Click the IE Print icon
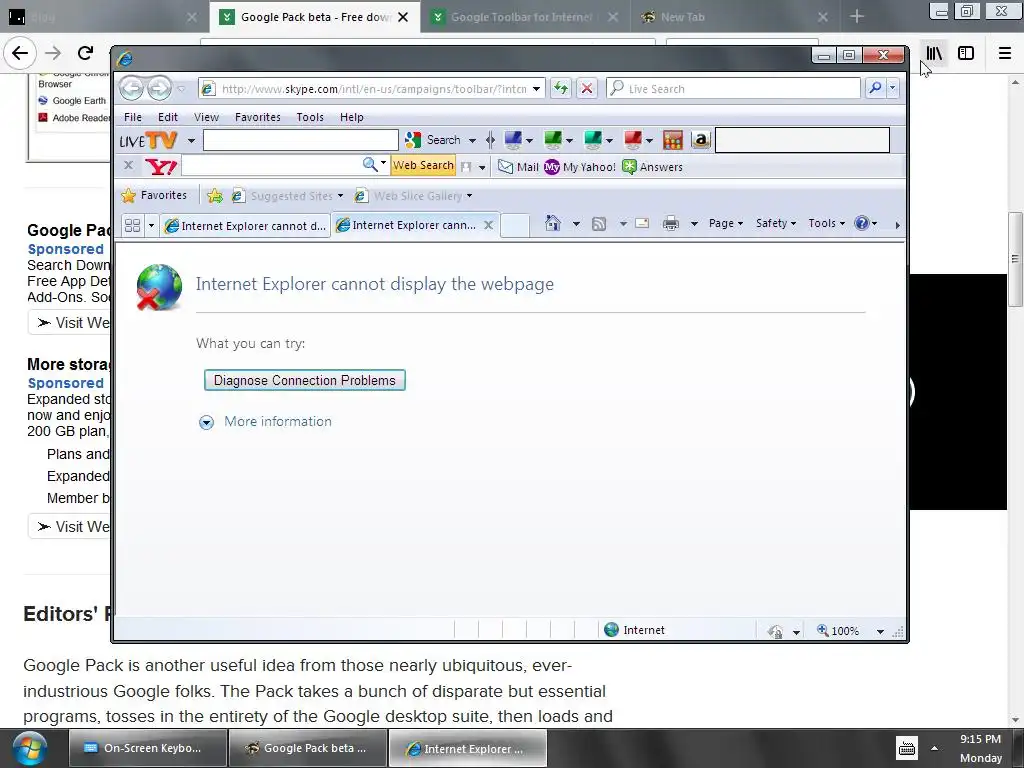1024x768 pixels. 671,223
